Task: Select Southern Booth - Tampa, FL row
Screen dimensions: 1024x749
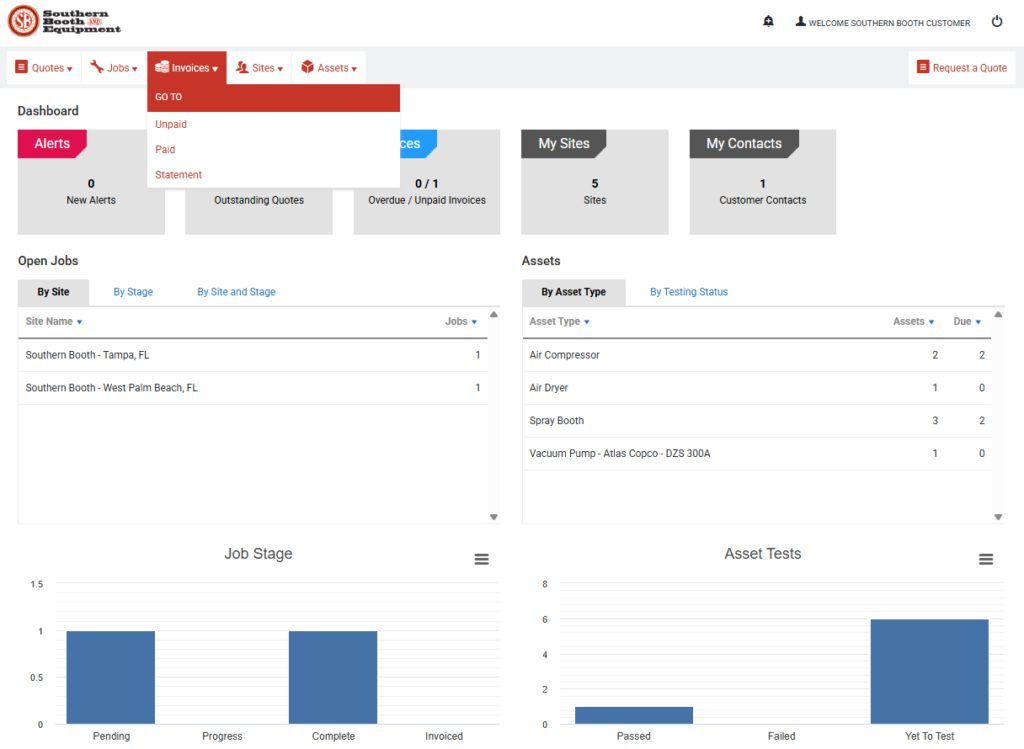Action: (x=253, y=355)
